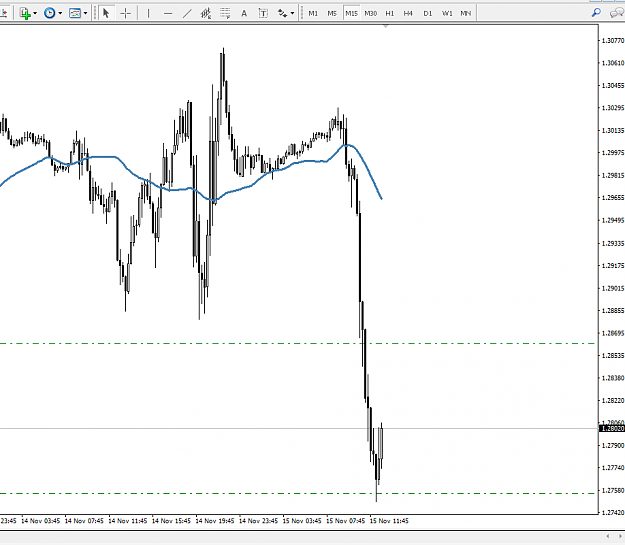
Task: Choose the Arrows objects tool
Action: coord(283,13)
